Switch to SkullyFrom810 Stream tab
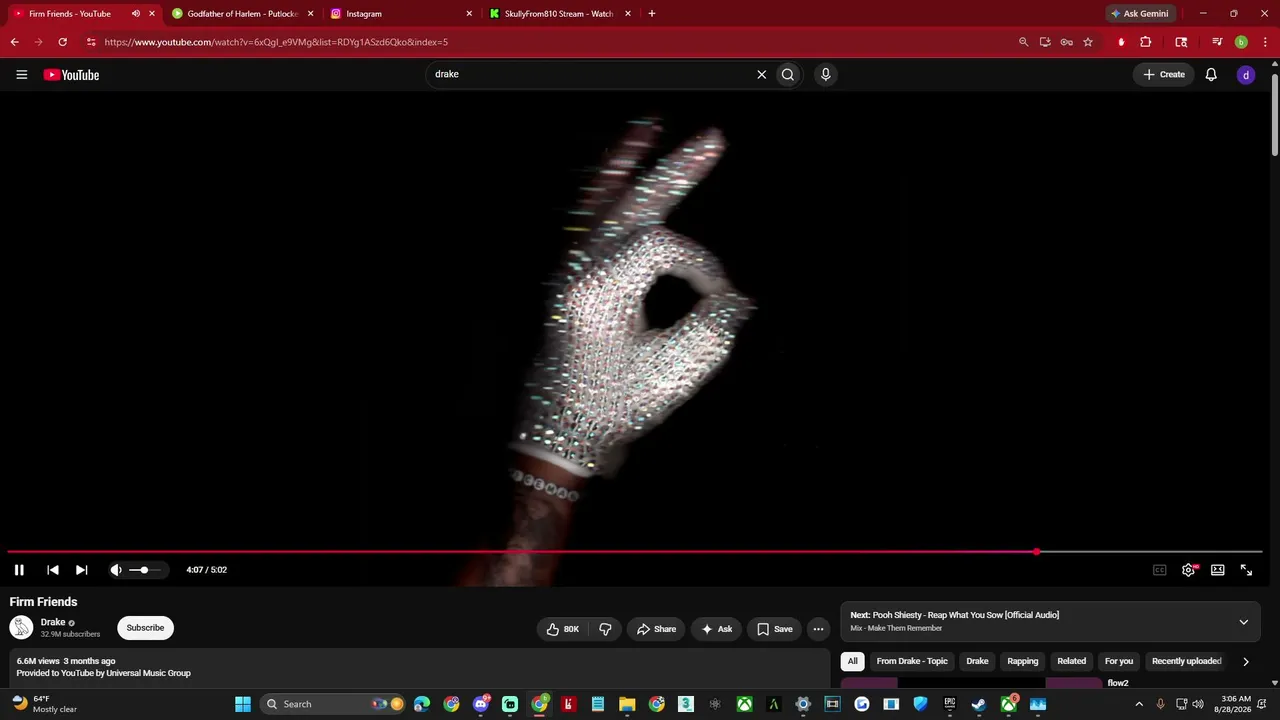The width and height of the screenshot is (1280, 720). (560, 14)
